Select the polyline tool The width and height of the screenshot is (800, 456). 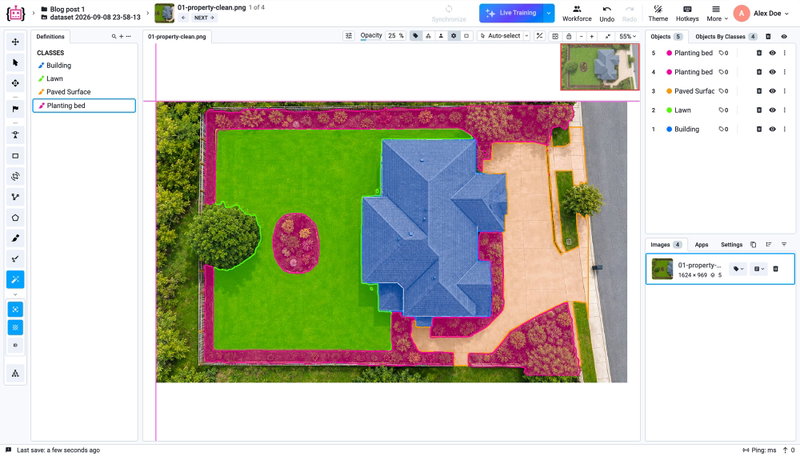[15, 197]
